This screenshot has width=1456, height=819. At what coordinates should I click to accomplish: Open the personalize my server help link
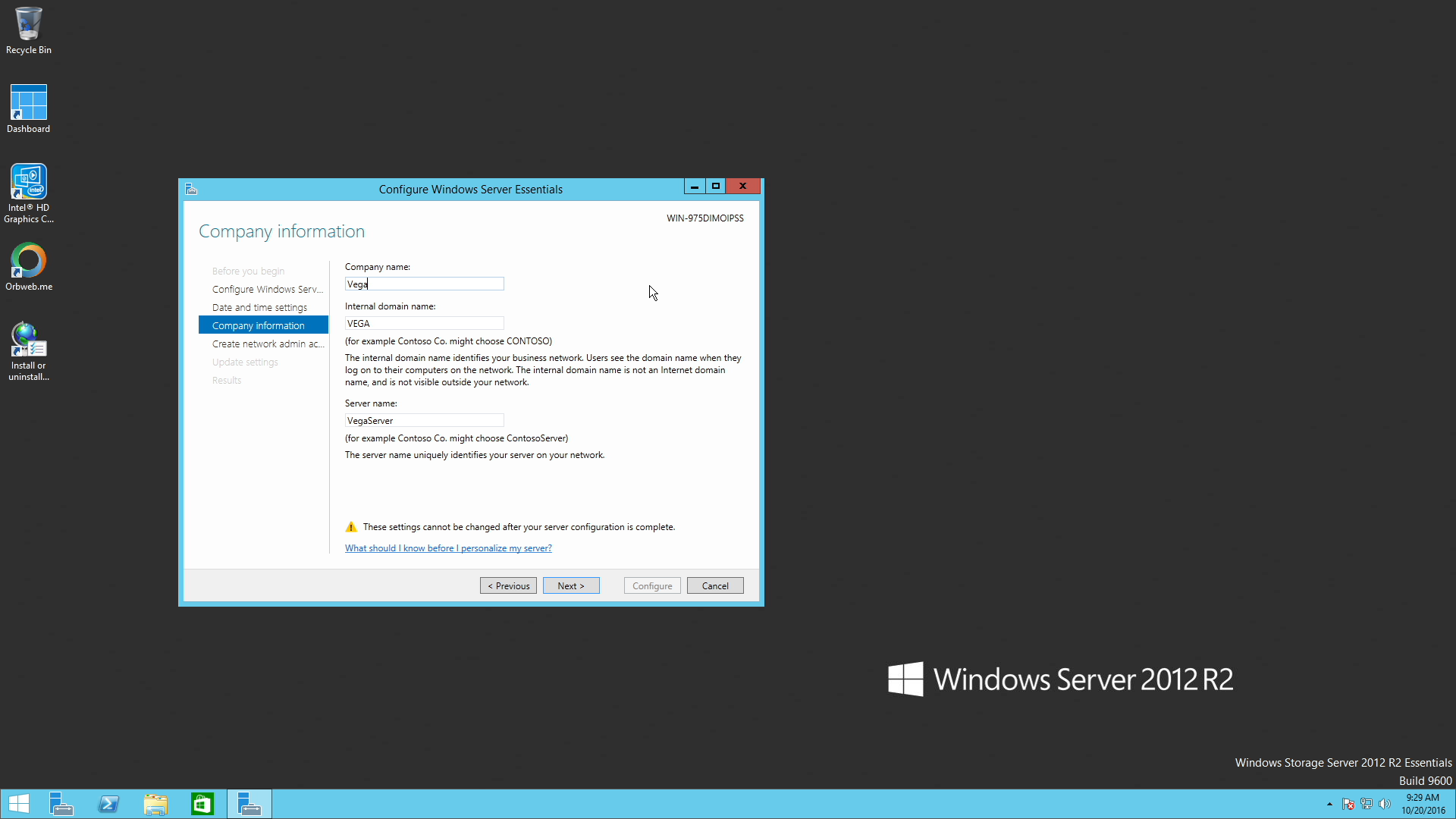click(448, 548)
